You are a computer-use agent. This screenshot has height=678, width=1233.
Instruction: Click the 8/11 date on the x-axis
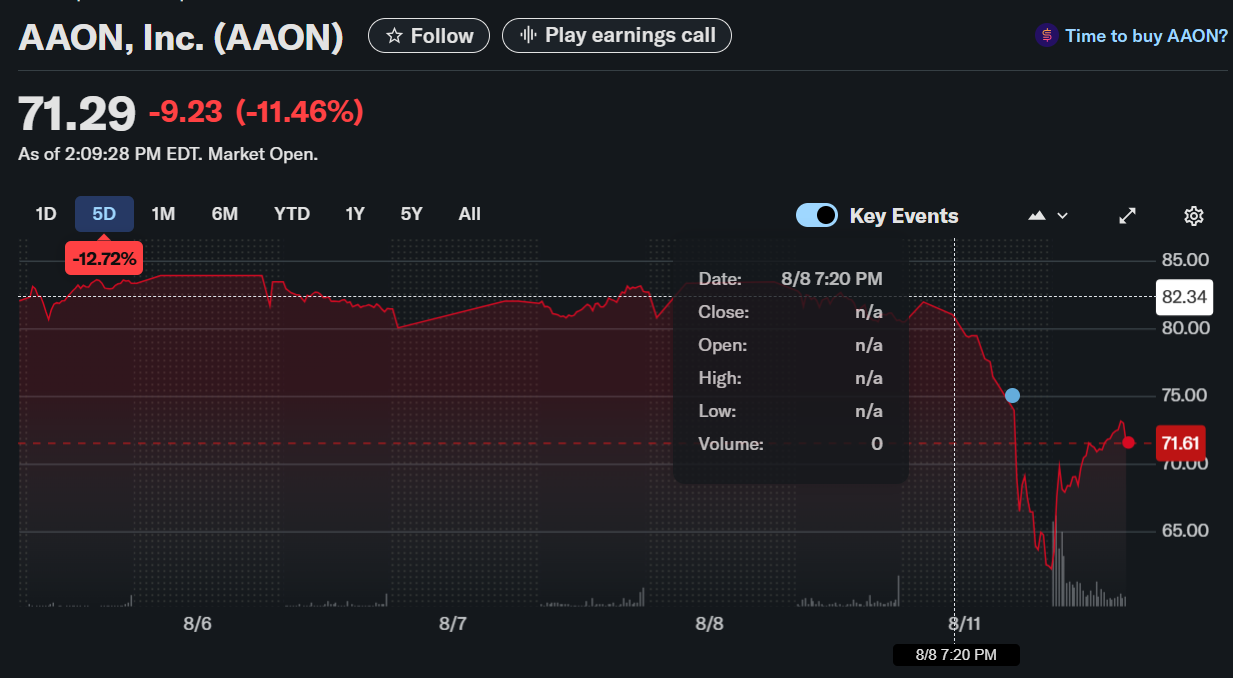(965, 624)
